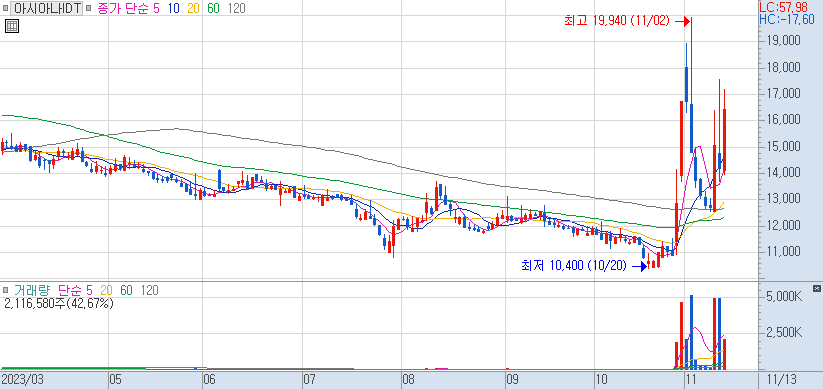This screenshot has height=389, width=823.
Task: Click the 2,500K volume axis label
Action: click(x=785, y=333)
